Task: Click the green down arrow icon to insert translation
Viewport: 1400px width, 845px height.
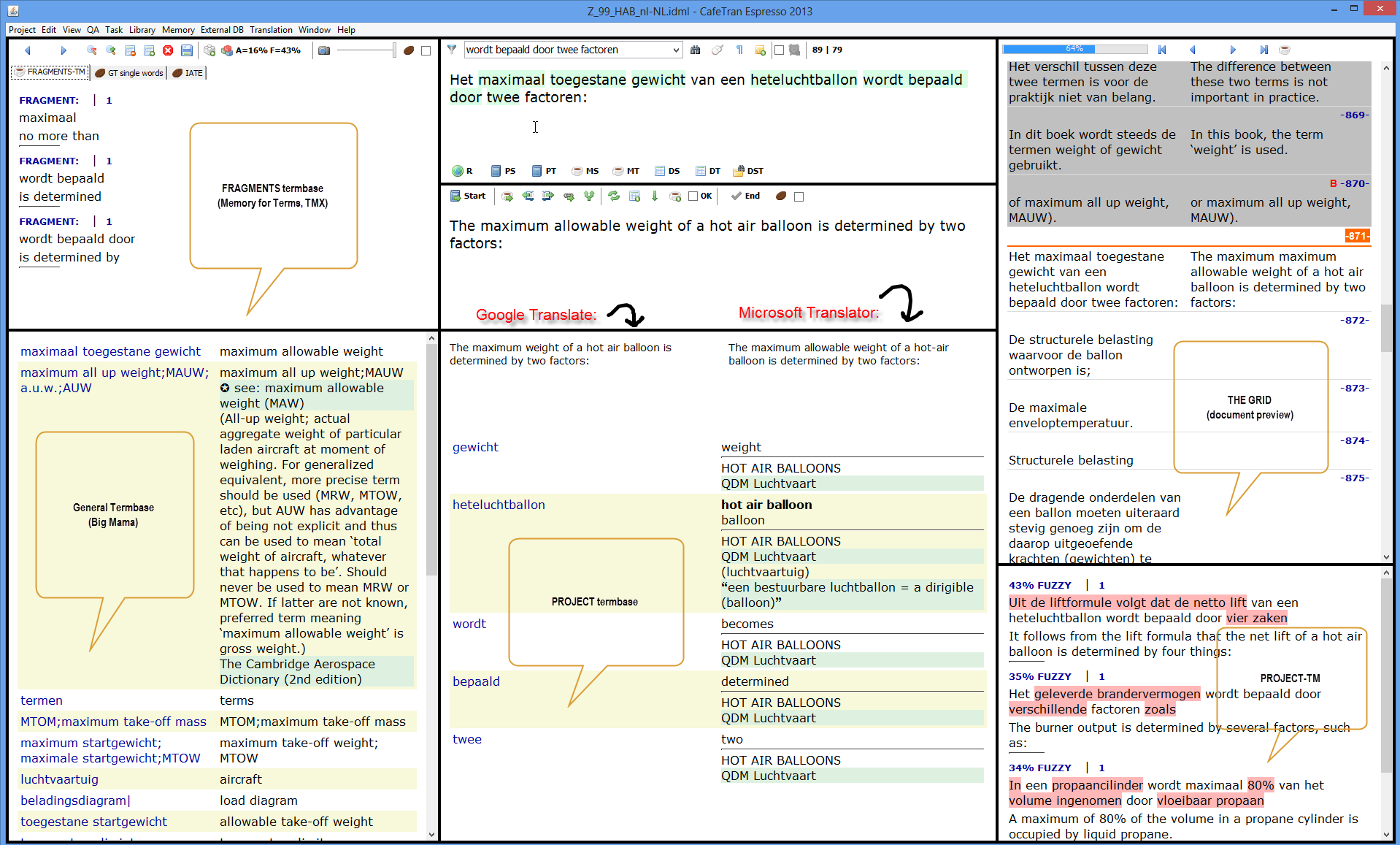Action: tap(655, 196)
